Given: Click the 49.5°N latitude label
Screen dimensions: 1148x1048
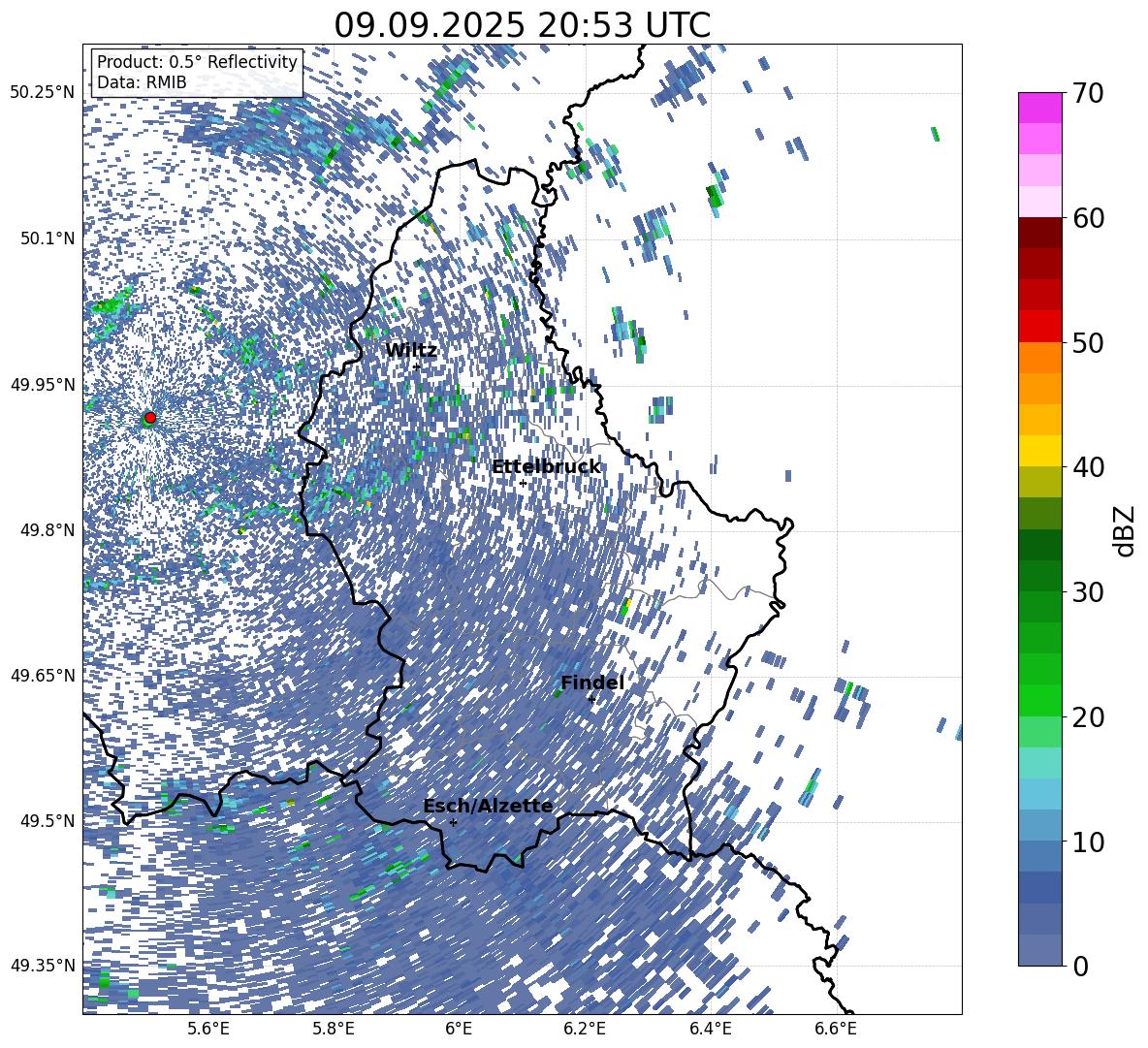Looking at the screenshot, I should (x=47, y=820).
